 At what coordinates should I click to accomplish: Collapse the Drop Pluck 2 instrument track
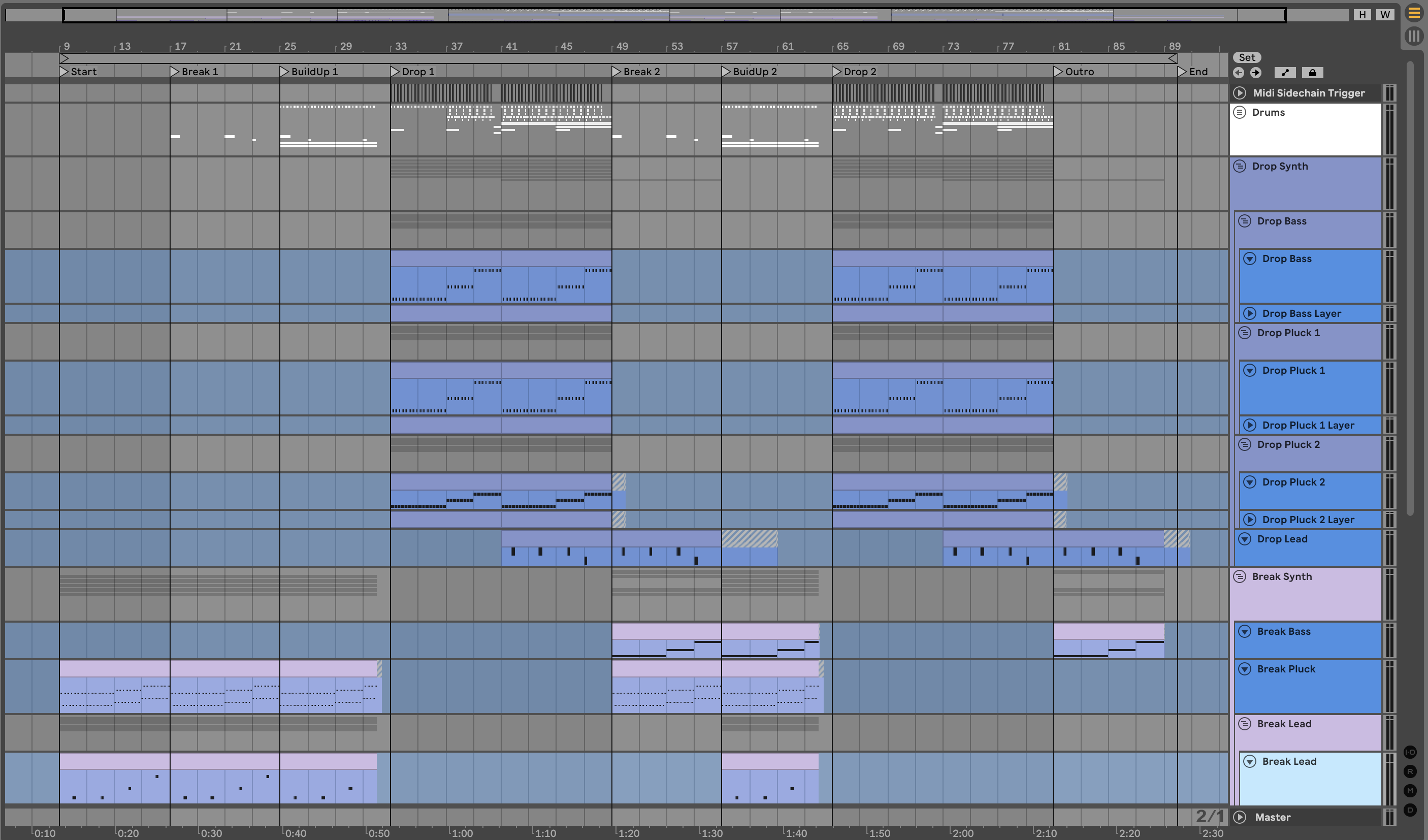click(x=1249, y=482)
